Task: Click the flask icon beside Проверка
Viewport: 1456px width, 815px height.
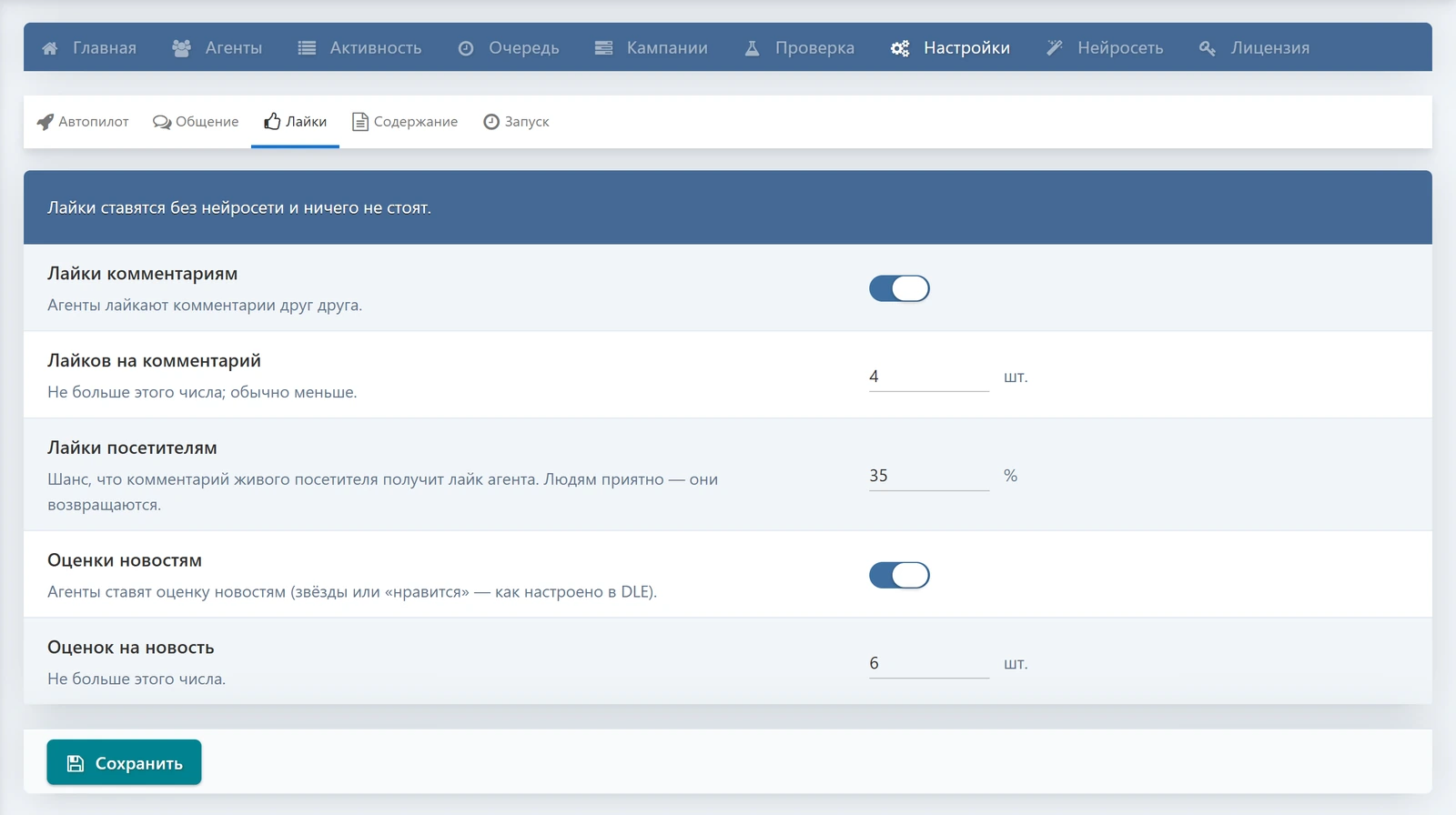Action: pos(752,48)
